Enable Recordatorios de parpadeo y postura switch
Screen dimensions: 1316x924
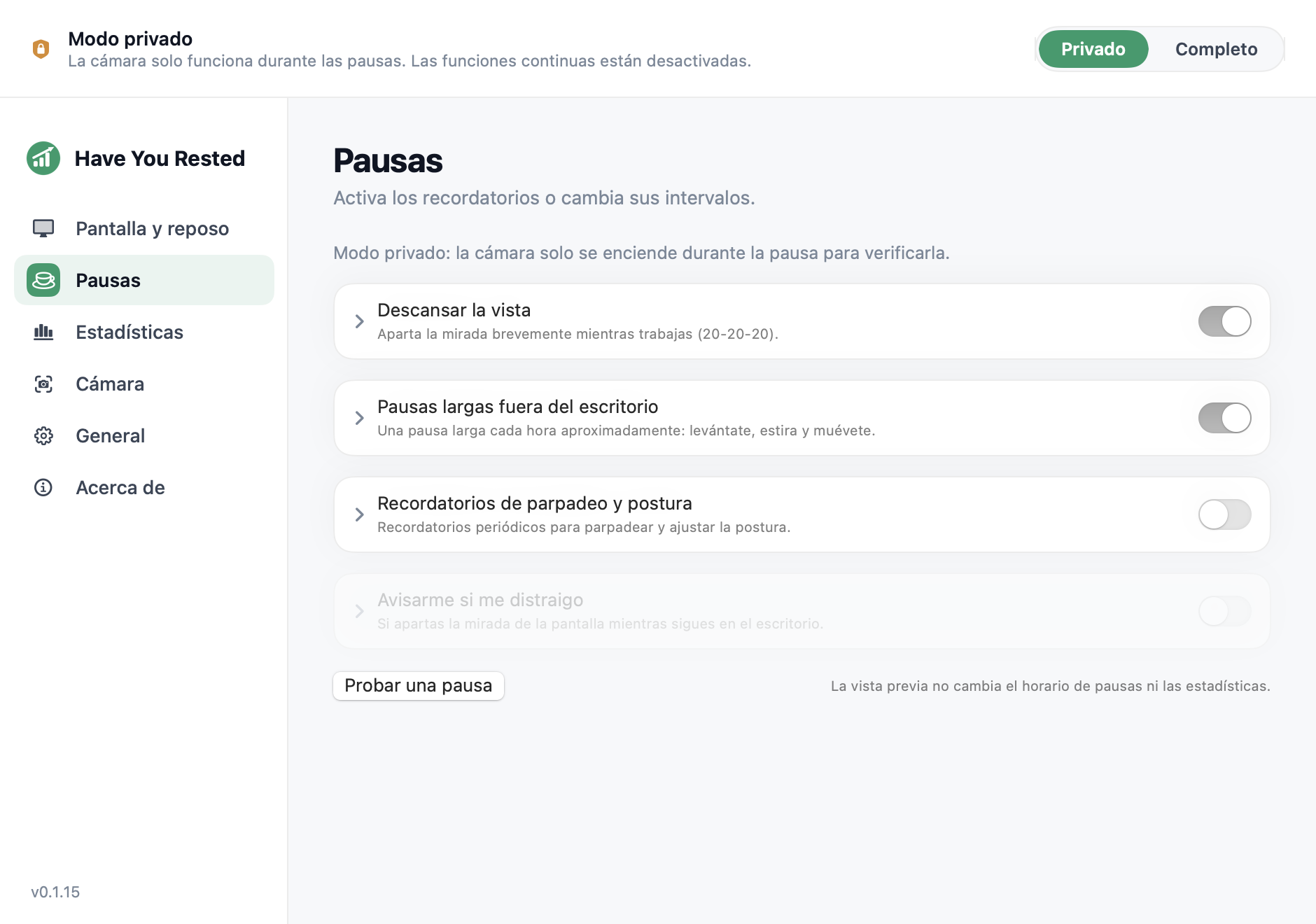1224,514
